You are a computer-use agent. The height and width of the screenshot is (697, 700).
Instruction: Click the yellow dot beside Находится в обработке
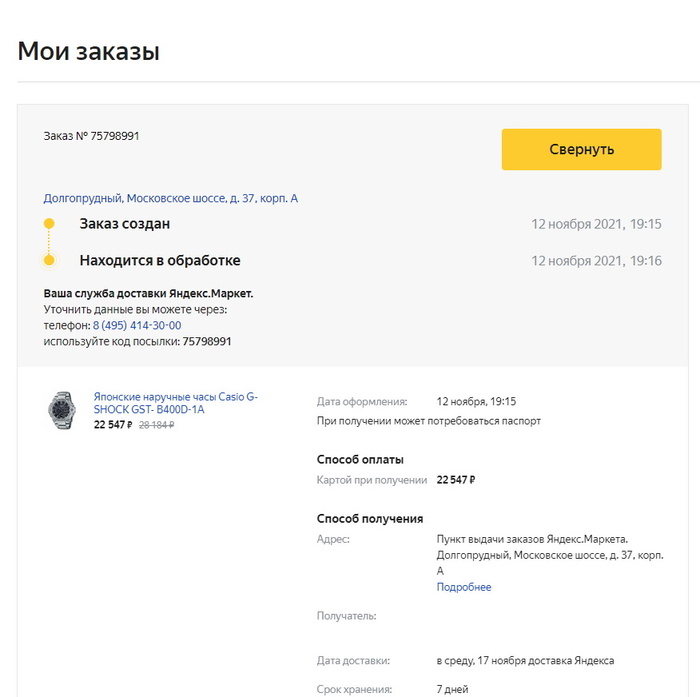(49, 261)
